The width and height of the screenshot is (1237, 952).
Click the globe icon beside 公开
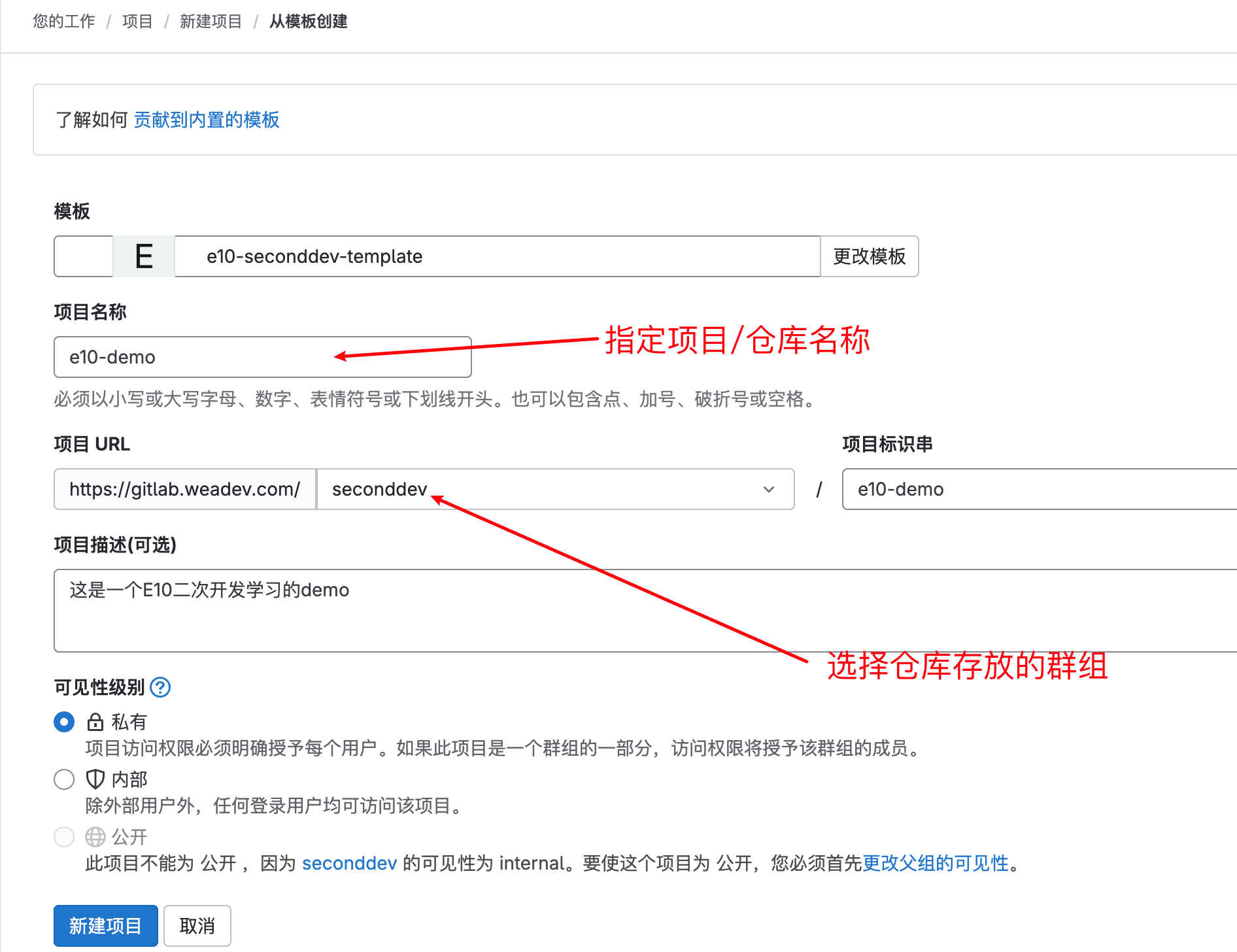(95, 837)
